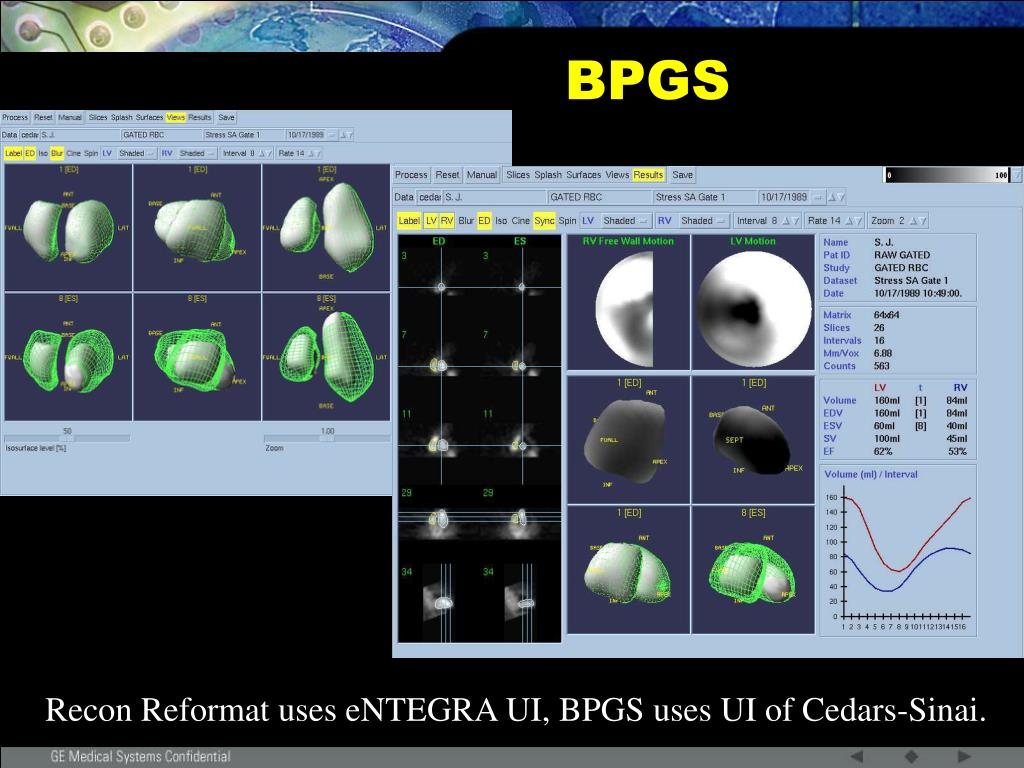Enable Iso in the front Results window

[501, 221]
